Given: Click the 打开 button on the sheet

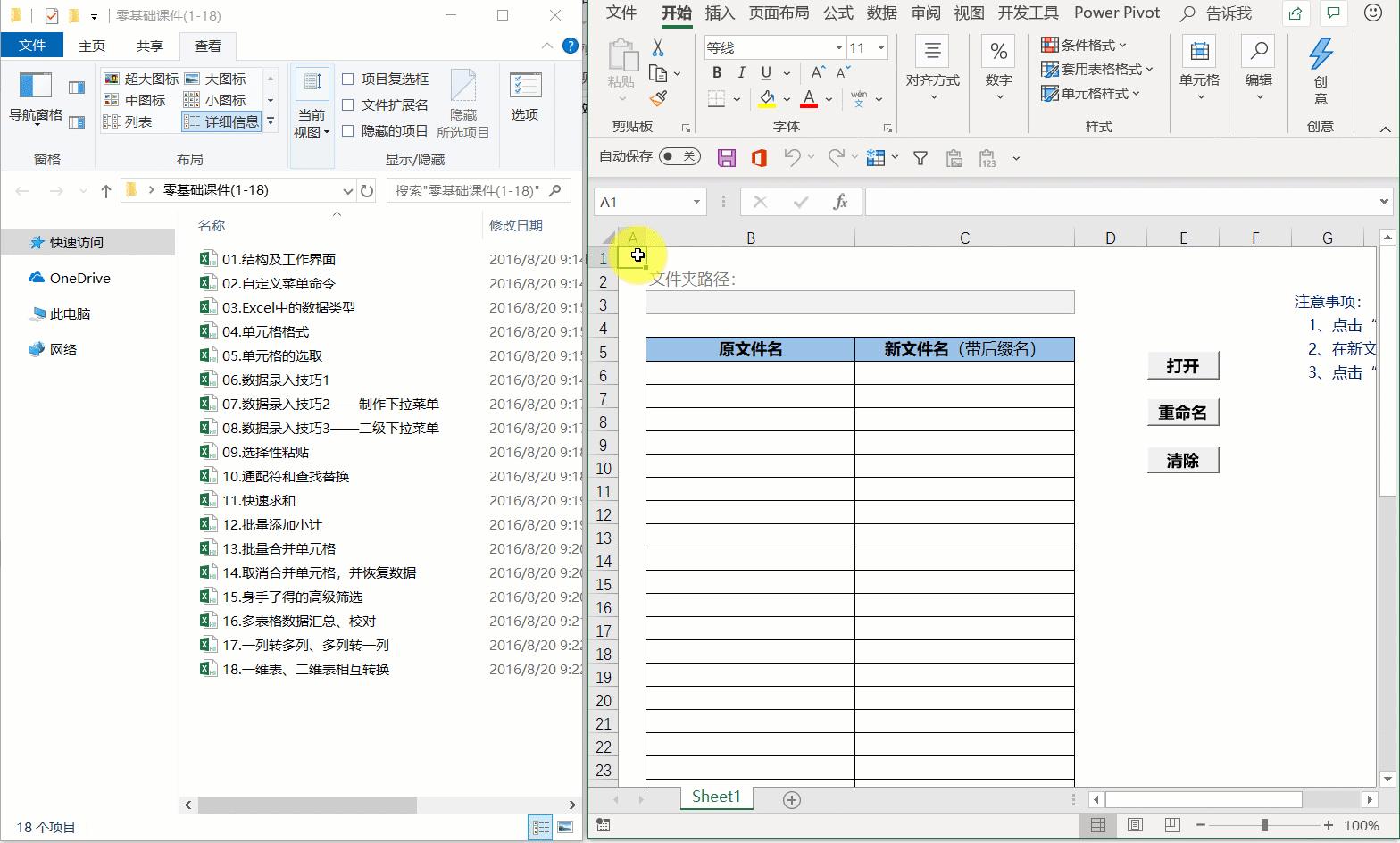Looking at the screenshot, I should (x=1183, y=365).
